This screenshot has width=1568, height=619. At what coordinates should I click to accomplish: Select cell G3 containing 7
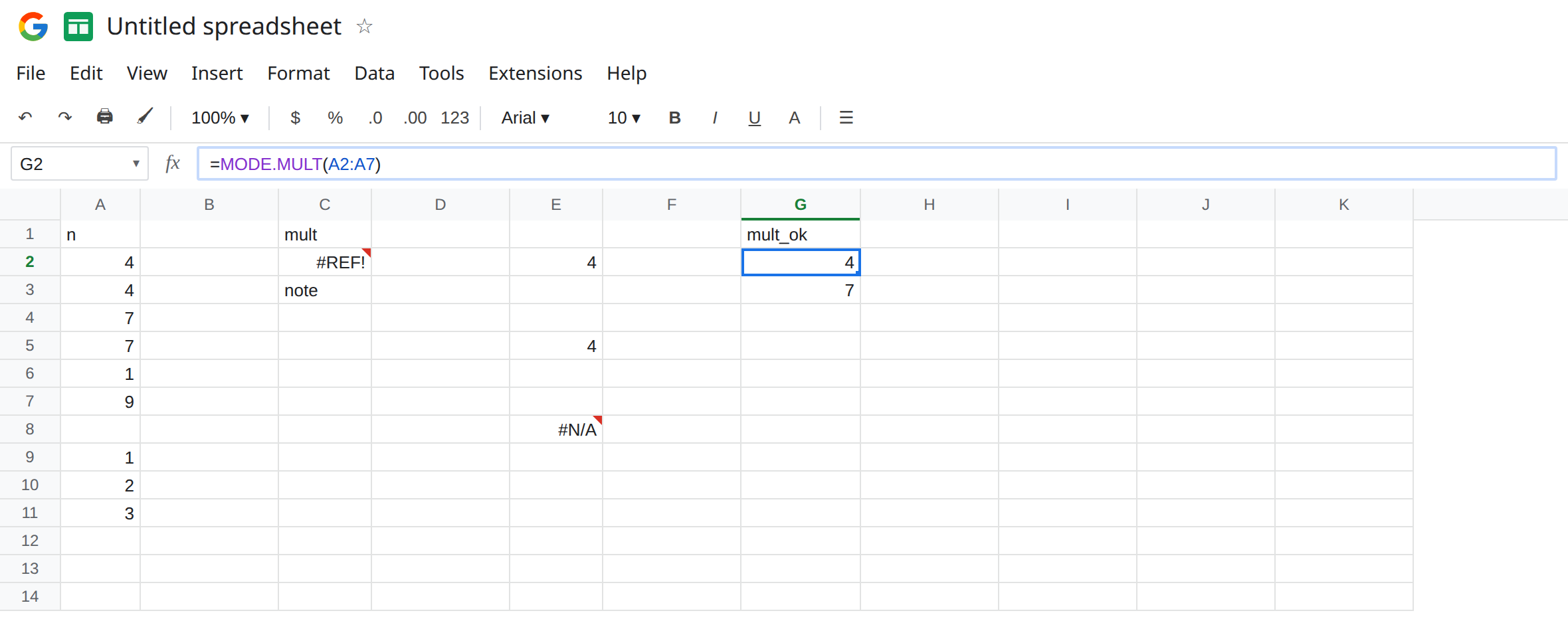pyautogui.click(x=801, y=290)
